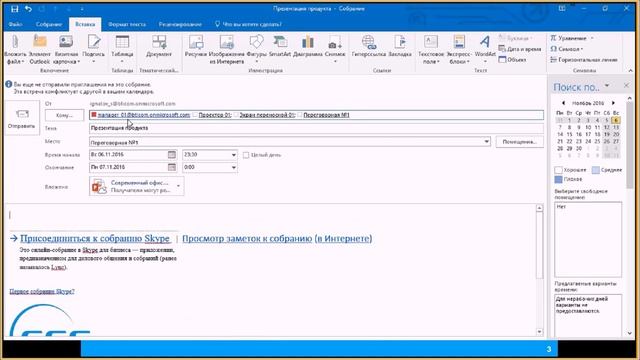
Task: Click the Table icon in ribbon
Action: pos(122,42)
